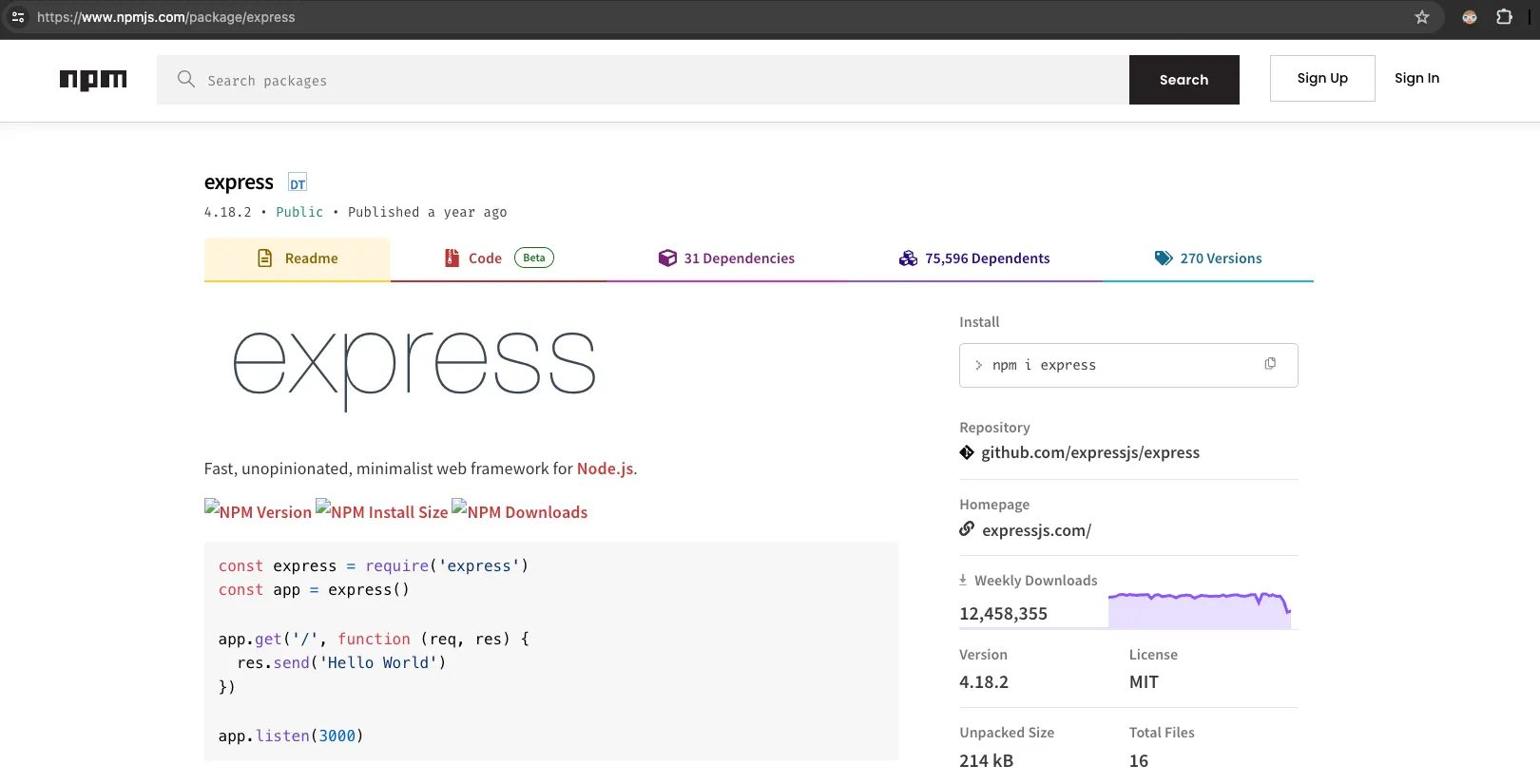Viewport: 1540px width, 784px height.
Task: Open site information icon in address bar
Action: click(18, 17)
